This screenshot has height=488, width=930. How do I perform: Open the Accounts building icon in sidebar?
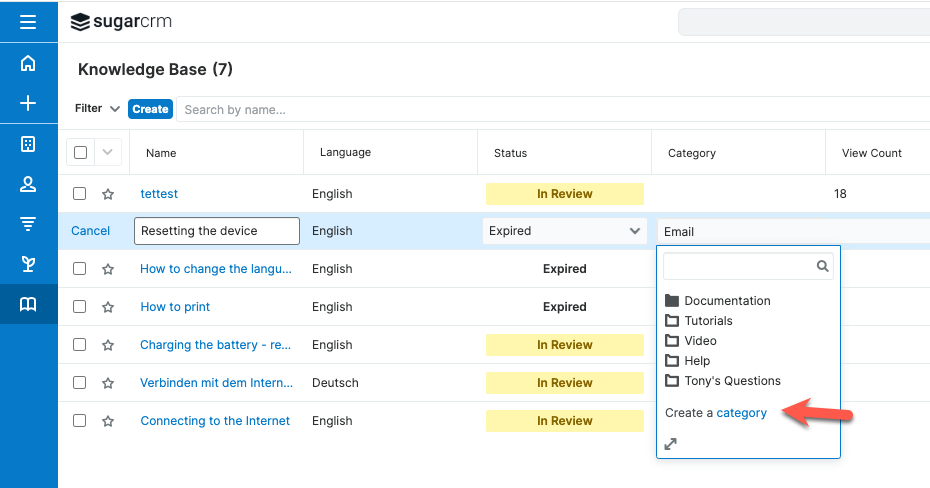[x=28, y=144]
